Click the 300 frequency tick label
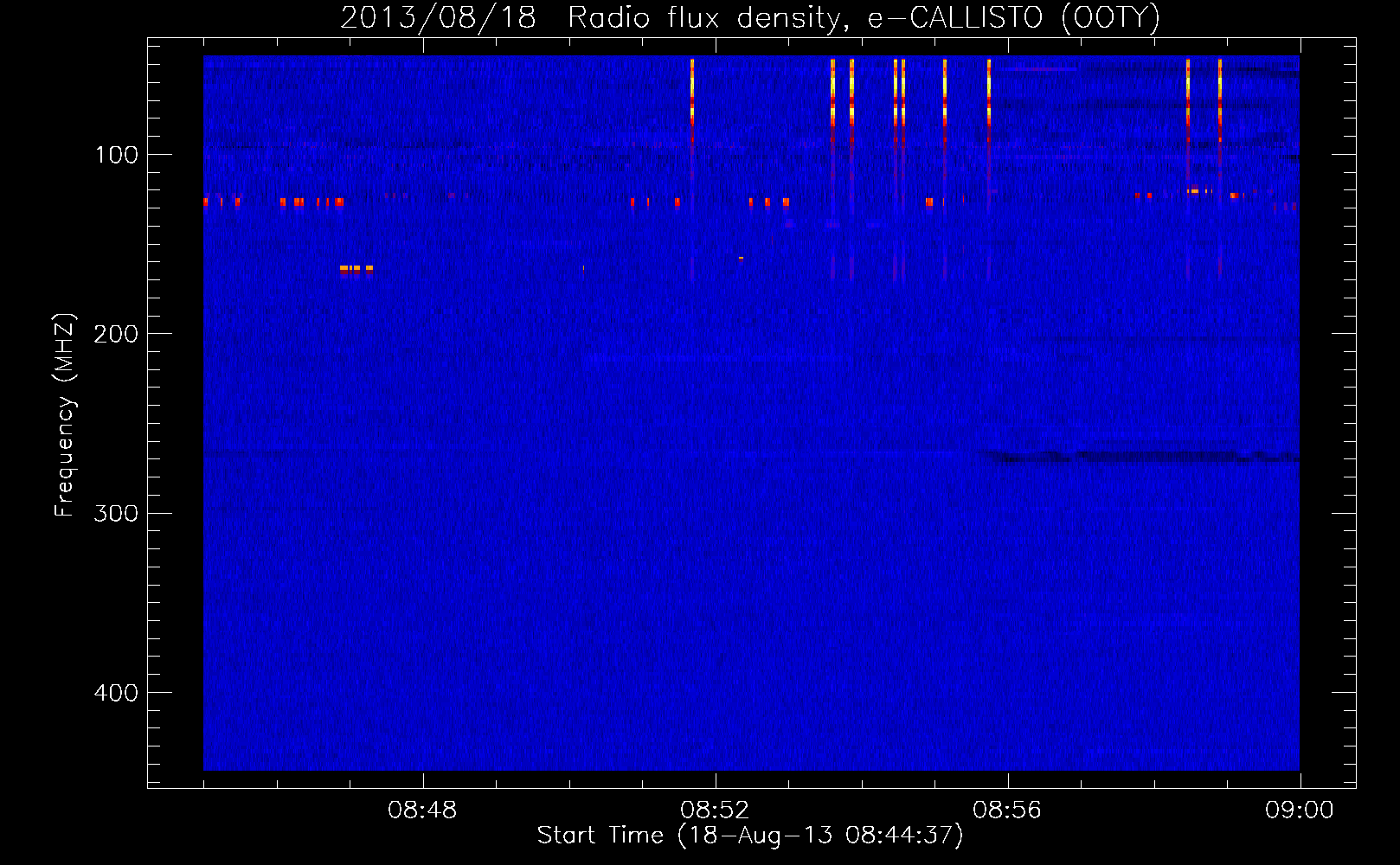1400x865 pixels. [x=116, y=514]
